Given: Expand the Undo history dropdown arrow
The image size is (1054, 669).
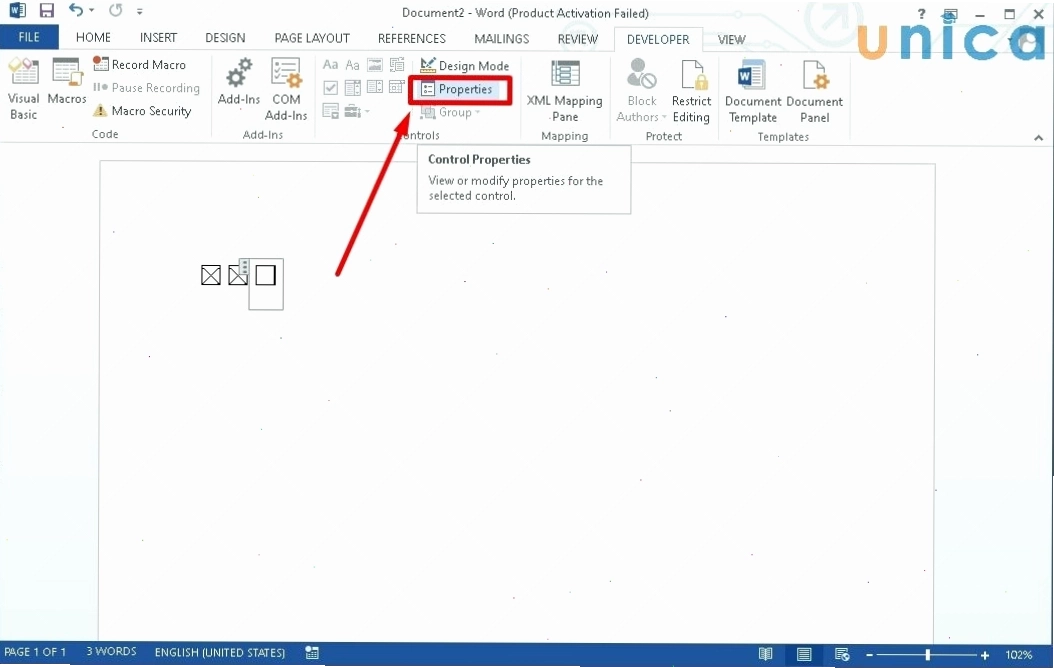Looking at the screenshot, I should (92, 10).
